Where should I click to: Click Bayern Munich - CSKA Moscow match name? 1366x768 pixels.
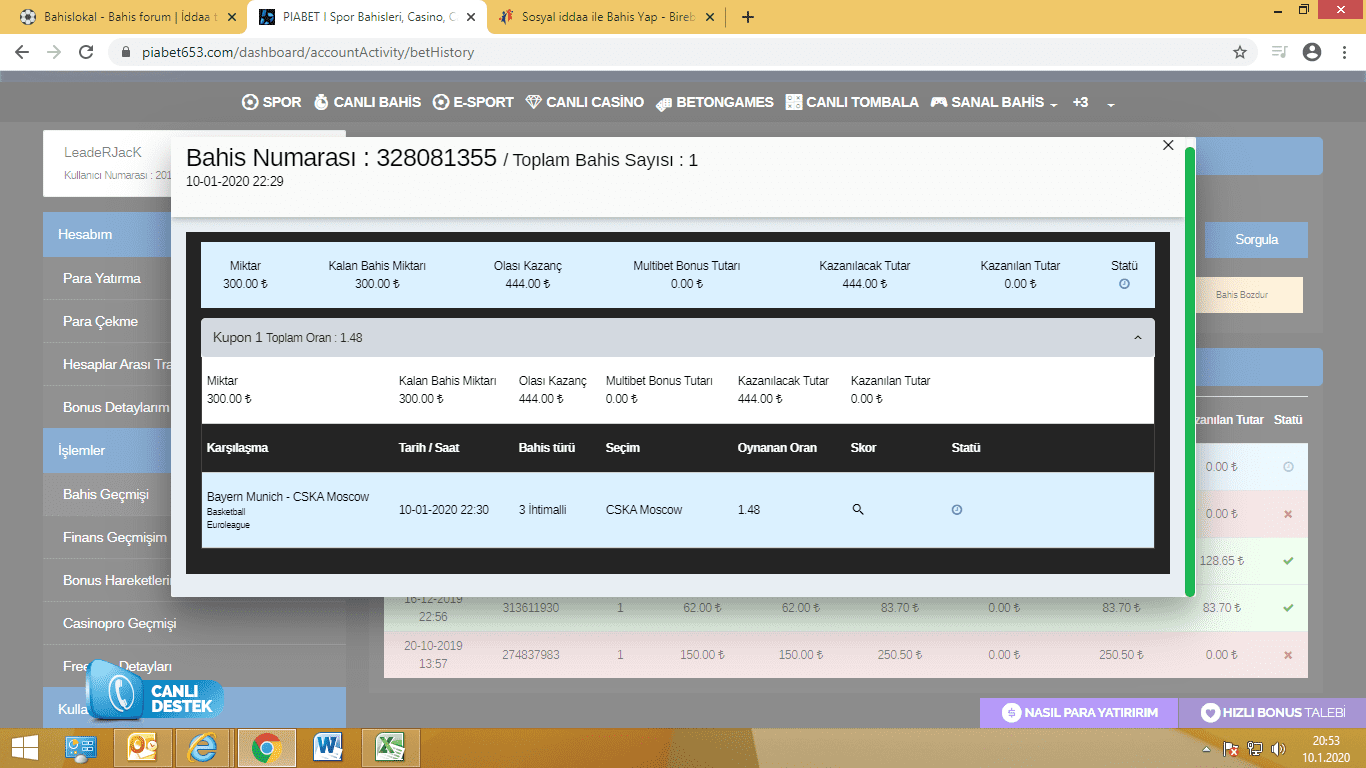tap(288, 497)
